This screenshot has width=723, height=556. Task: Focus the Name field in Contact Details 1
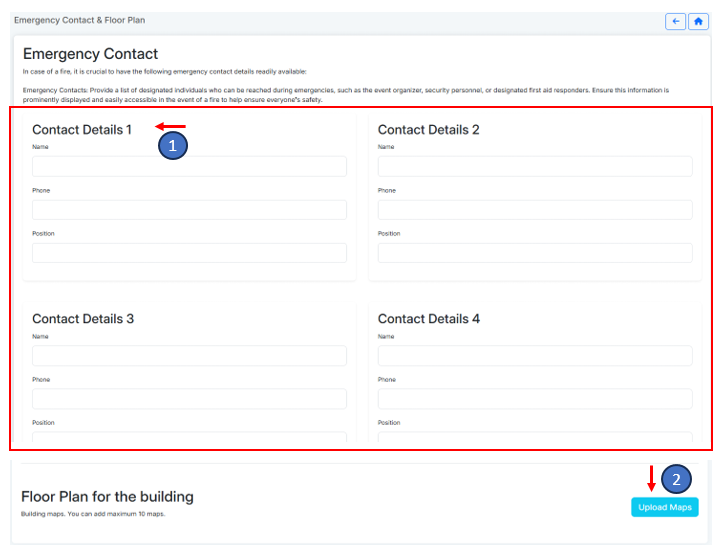tap(189, 166)
